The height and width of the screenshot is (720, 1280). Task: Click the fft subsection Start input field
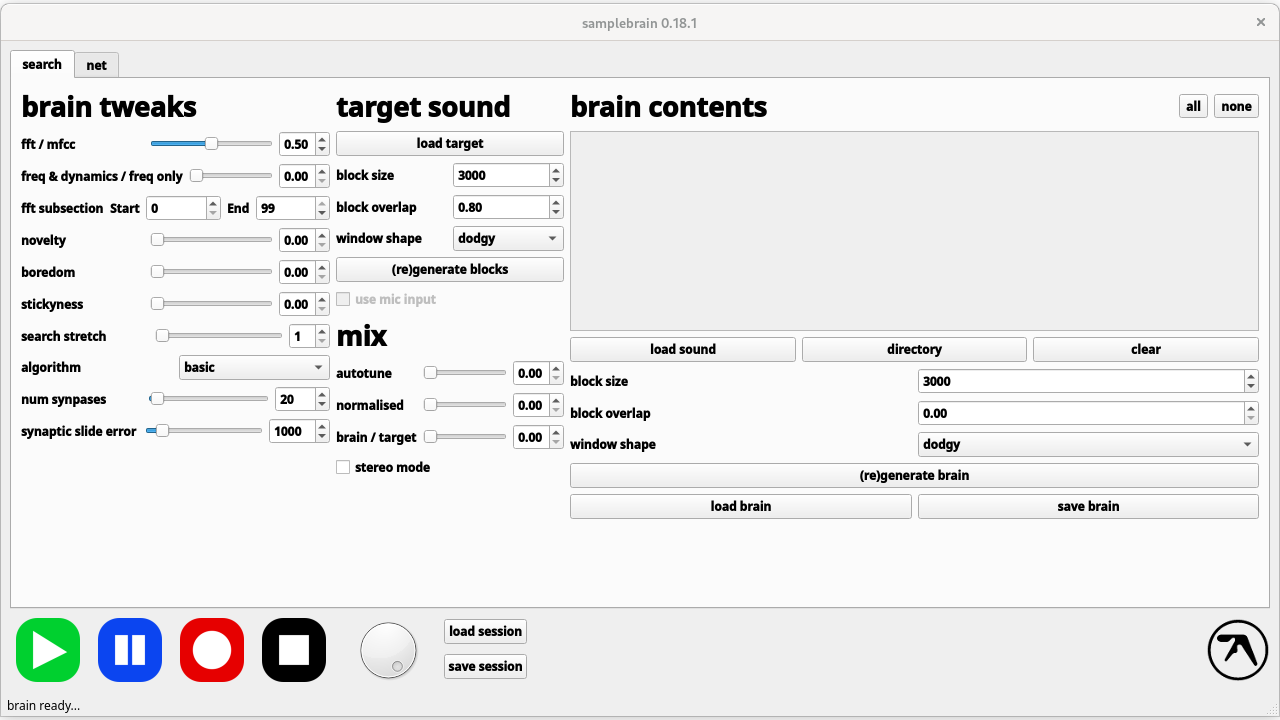176,208
